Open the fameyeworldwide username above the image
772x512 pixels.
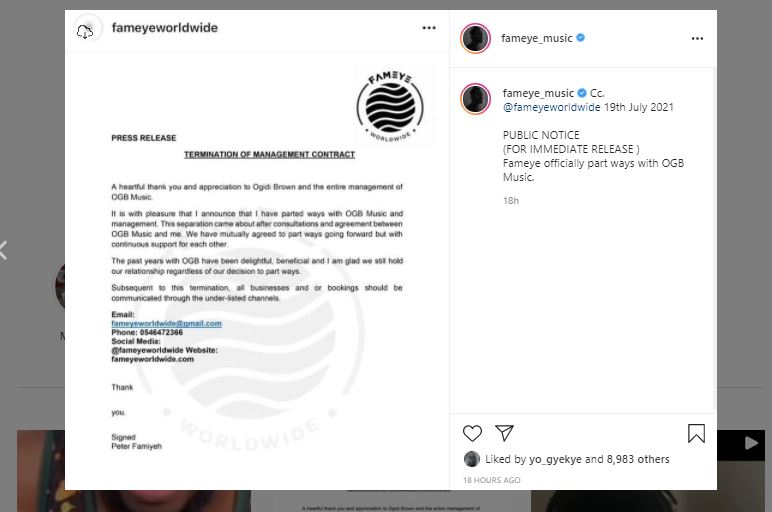coord(164,28)
